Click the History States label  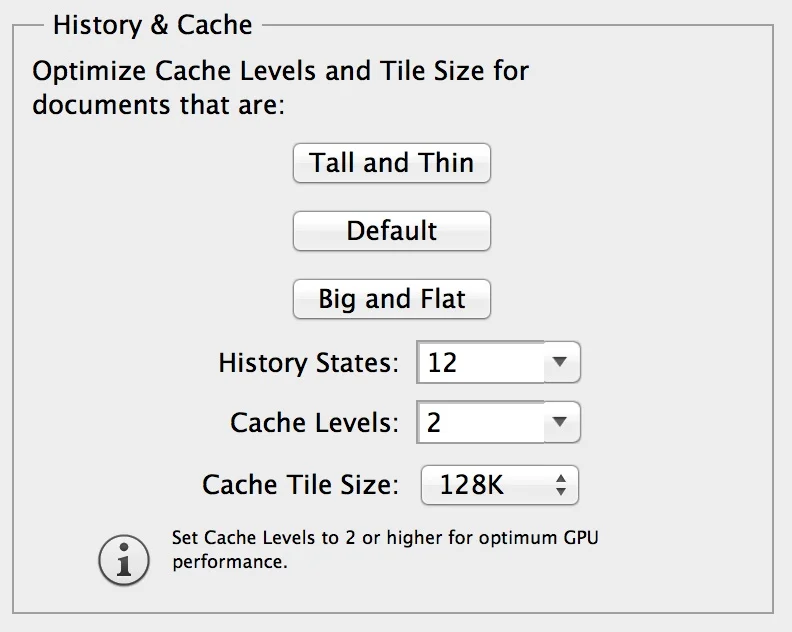(308, 362)
